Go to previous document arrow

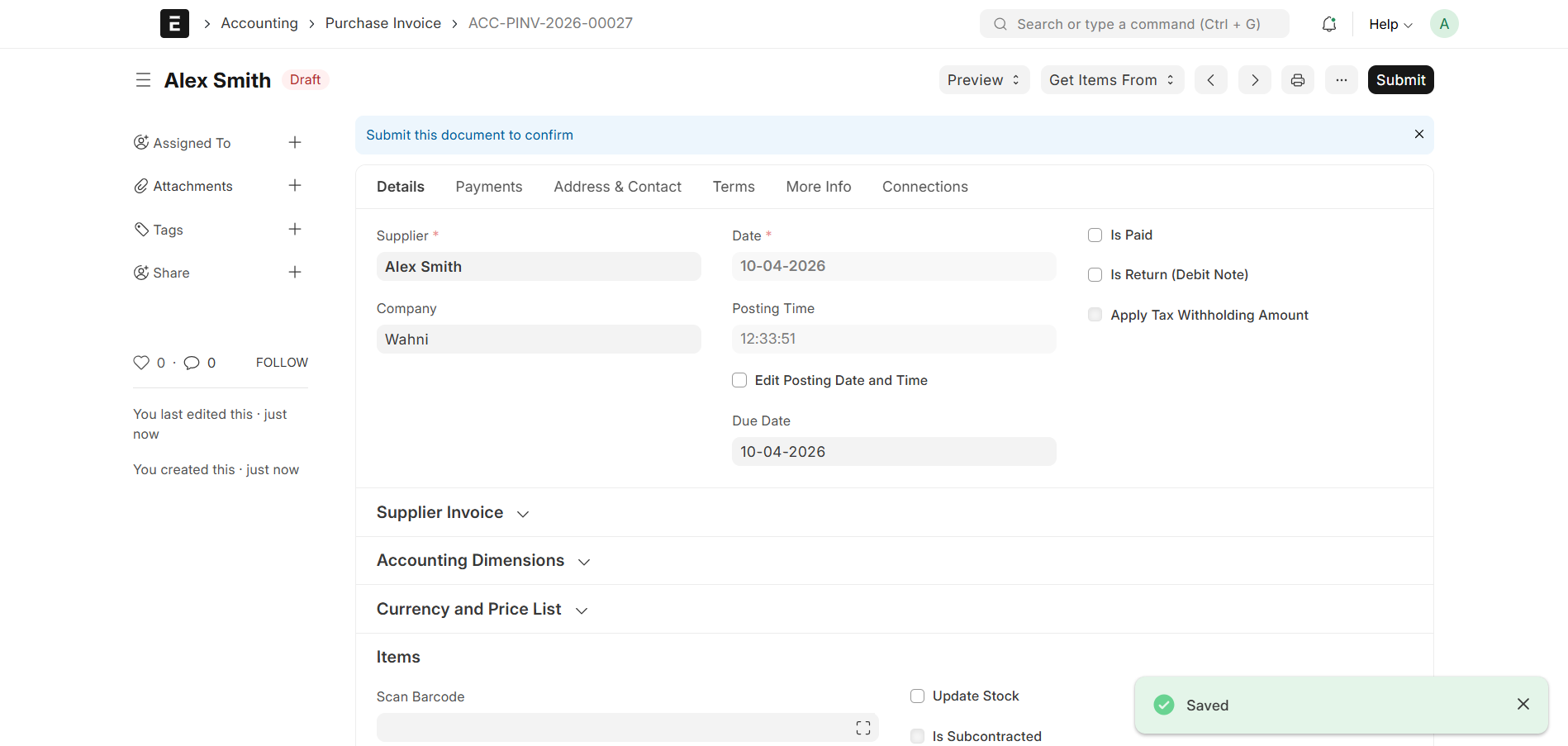pyautogui.click(x=1211, y=80)
